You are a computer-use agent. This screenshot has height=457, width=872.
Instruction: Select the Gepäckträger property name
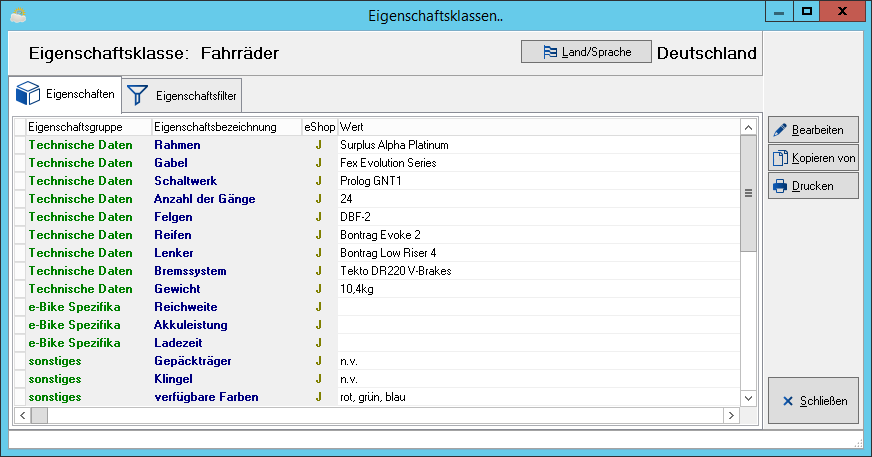[192, 361]
